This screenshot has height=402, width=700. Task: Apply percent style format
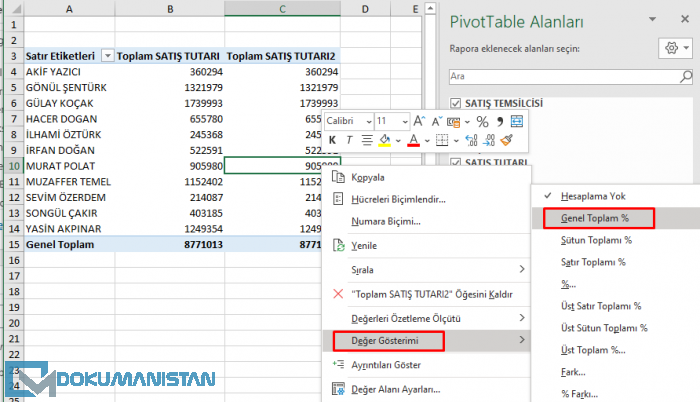482,121
